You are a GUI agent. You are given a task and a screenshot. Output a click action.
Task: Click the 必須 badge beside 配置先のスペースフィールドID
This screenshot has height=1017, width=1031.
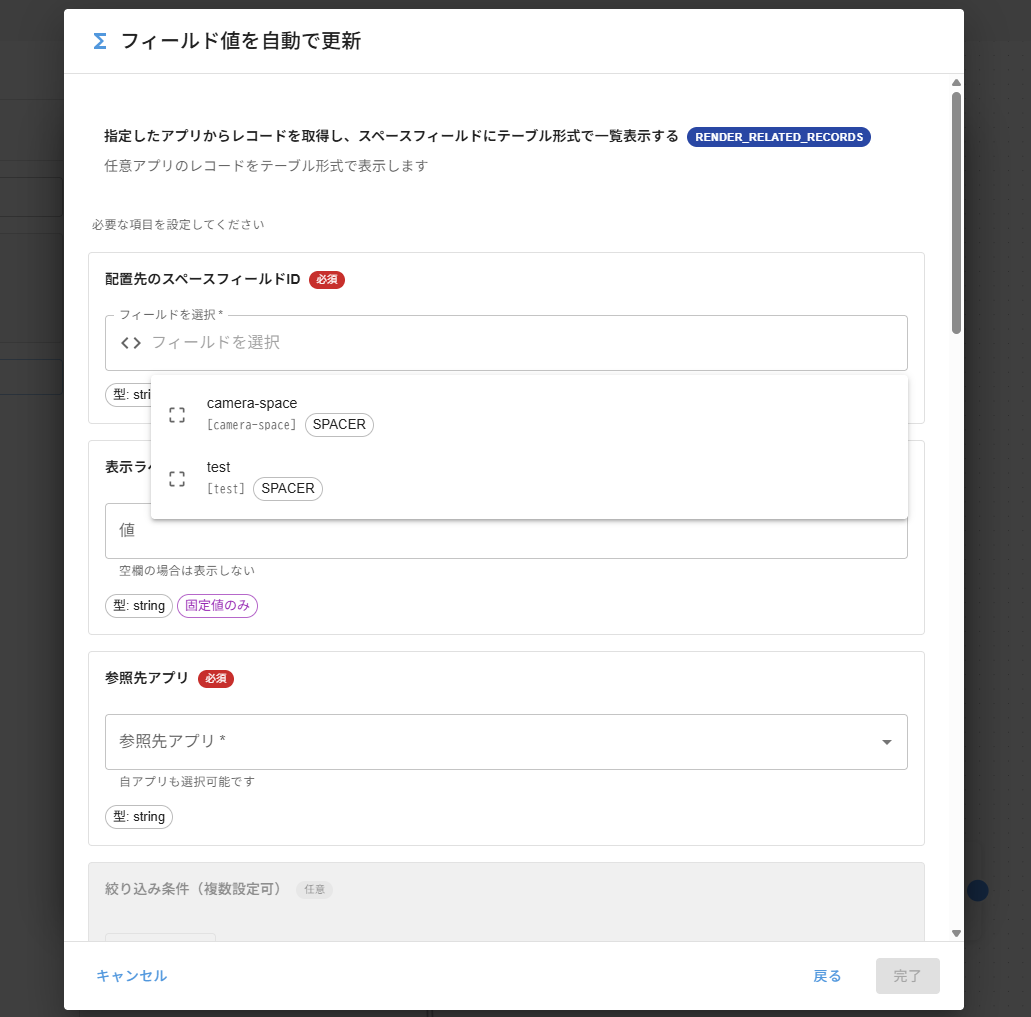pyautogui.click(x=326, y=280)
